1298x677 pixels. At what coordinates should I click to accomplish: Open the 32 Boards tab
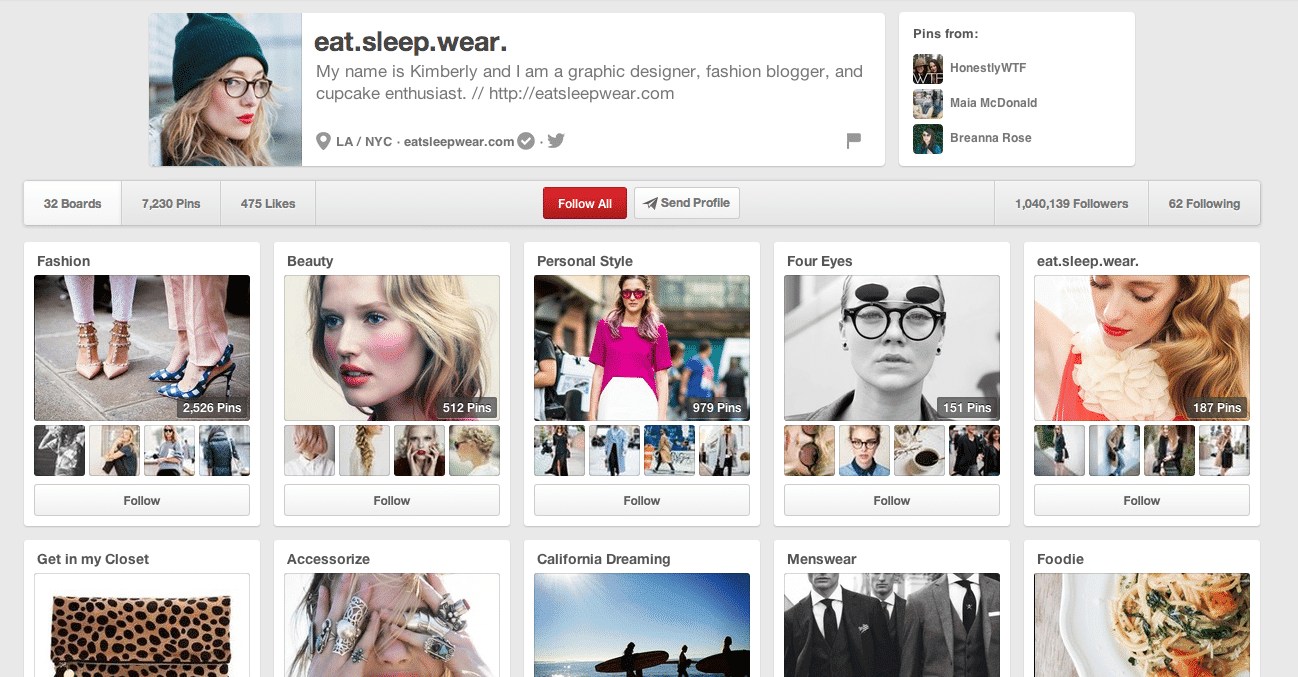coord(73,203)
